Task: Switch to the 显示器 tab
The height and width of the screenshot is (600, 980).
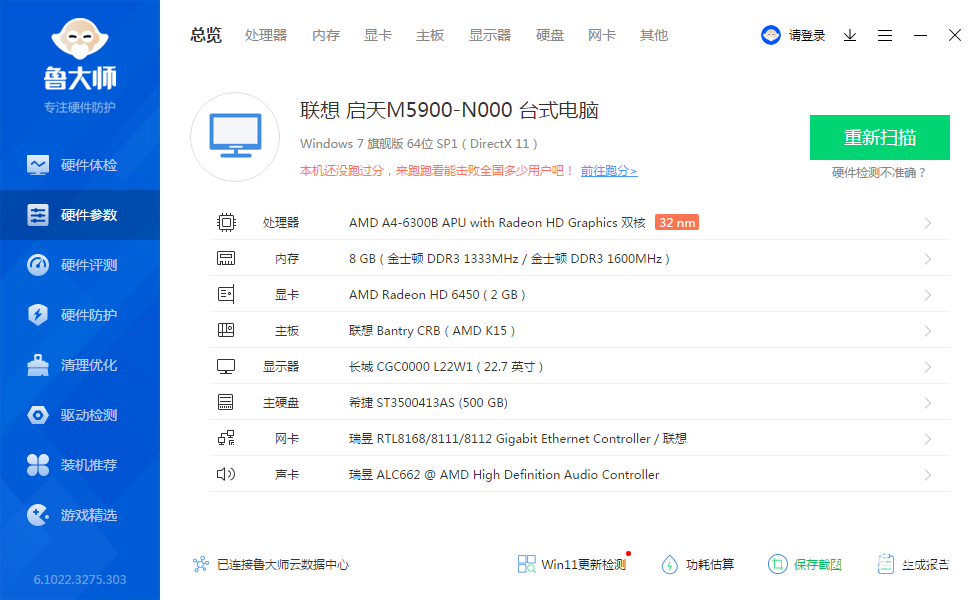Action: 490,36
